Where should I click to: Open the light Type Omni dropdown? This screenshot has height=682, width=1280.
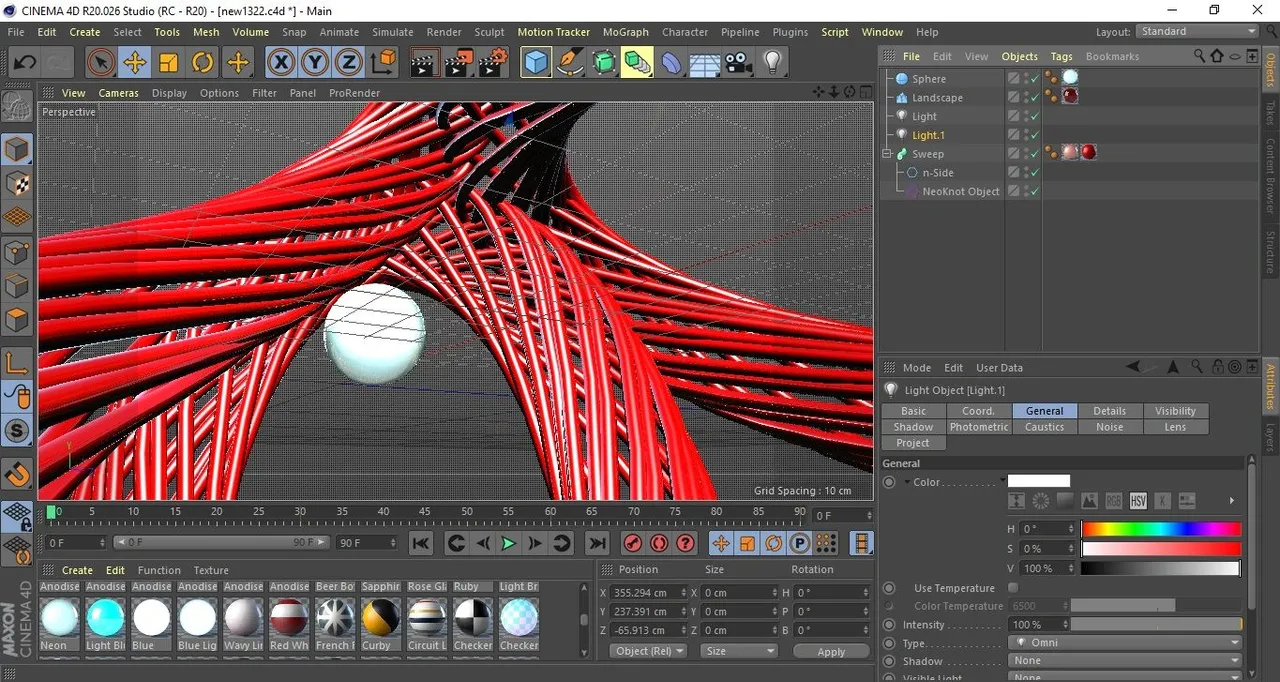pyautogui.click(x=1124, y=643)
